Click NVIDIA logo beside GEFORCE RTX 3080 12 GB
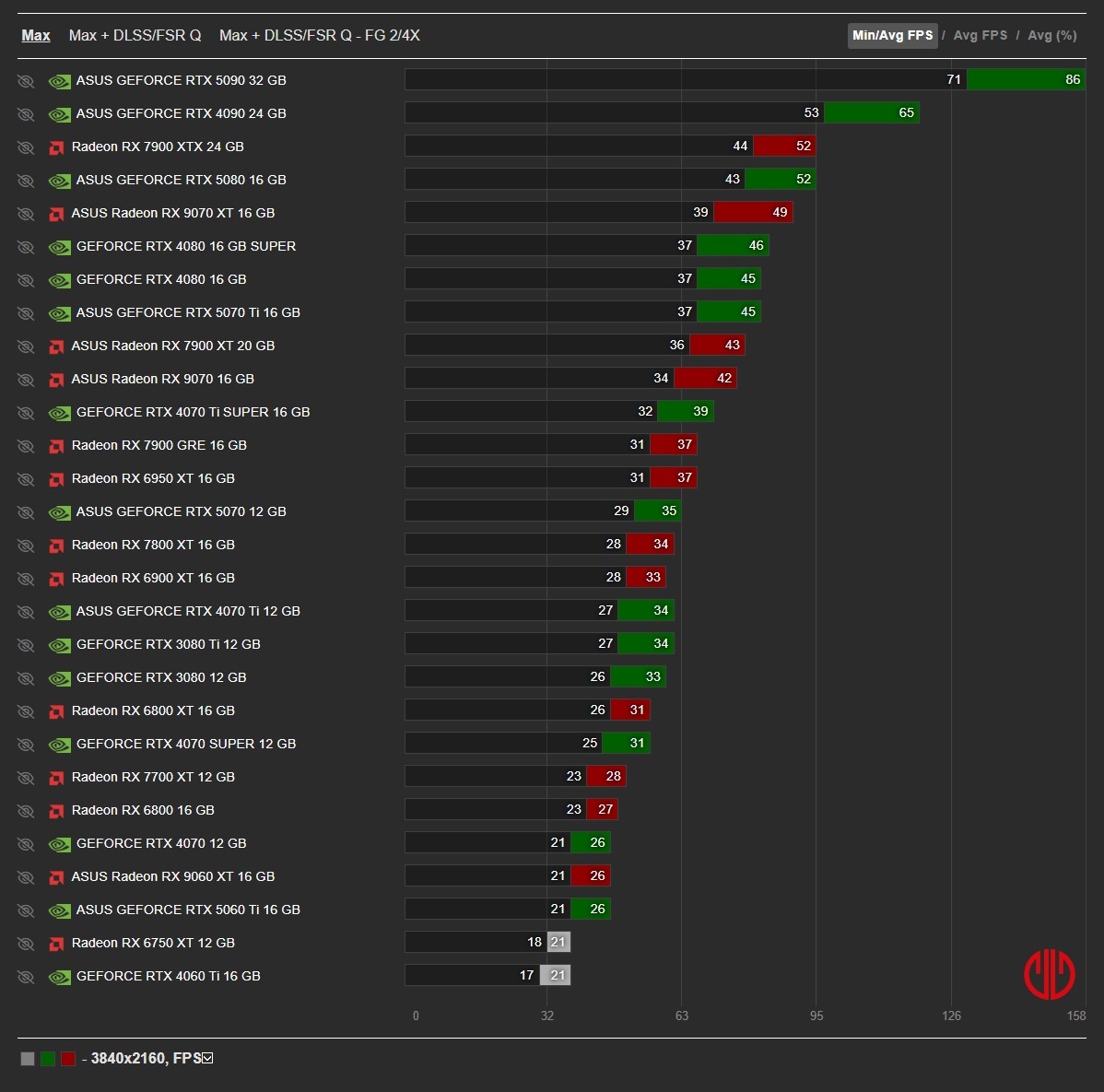This screenshot has height=1092, width=1104. click(59, 678)
